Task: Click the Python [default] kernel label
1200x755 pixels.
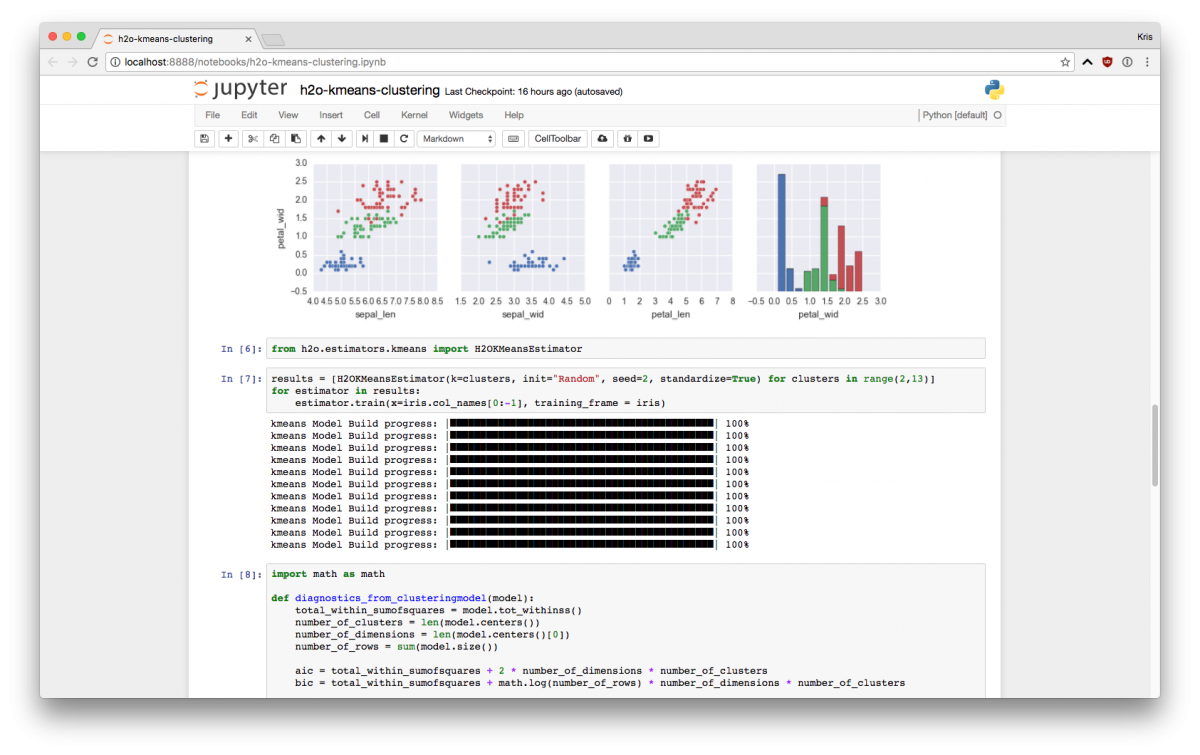Action: tap(955, 115)
